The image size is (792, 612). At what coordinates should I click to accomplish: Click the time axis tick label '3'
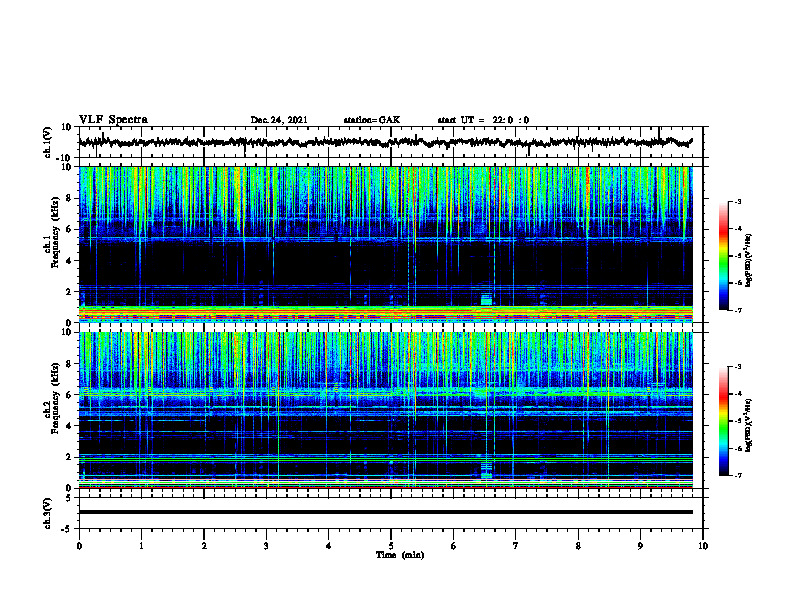[x=266, y=546]
